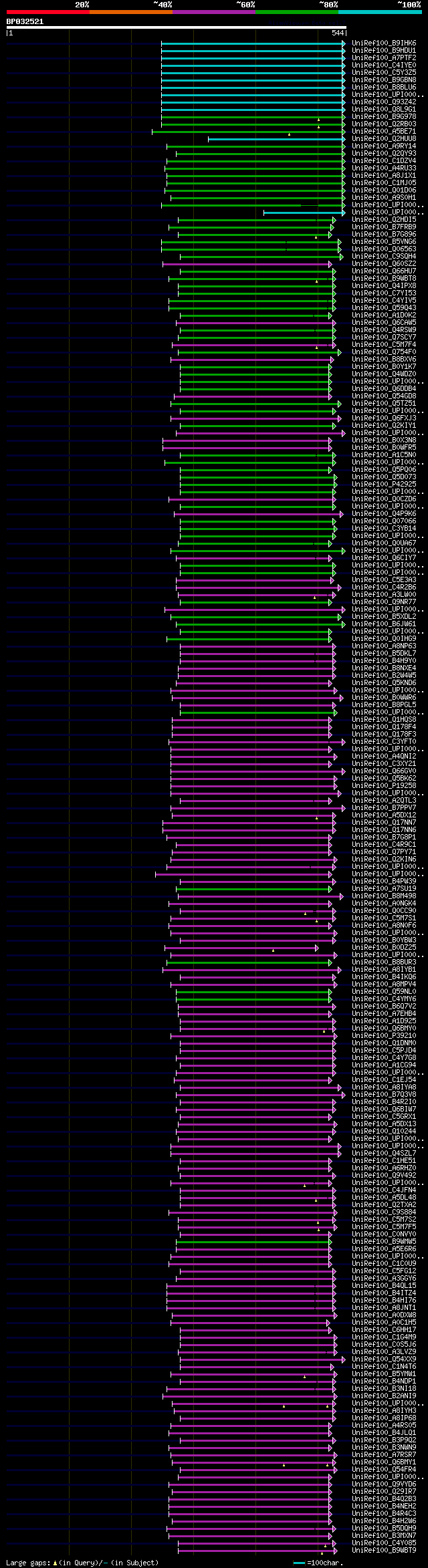428x1568 pixels.
Task: Select the label UniRef100_A8IP68
Action: (x=384, y=1418)
